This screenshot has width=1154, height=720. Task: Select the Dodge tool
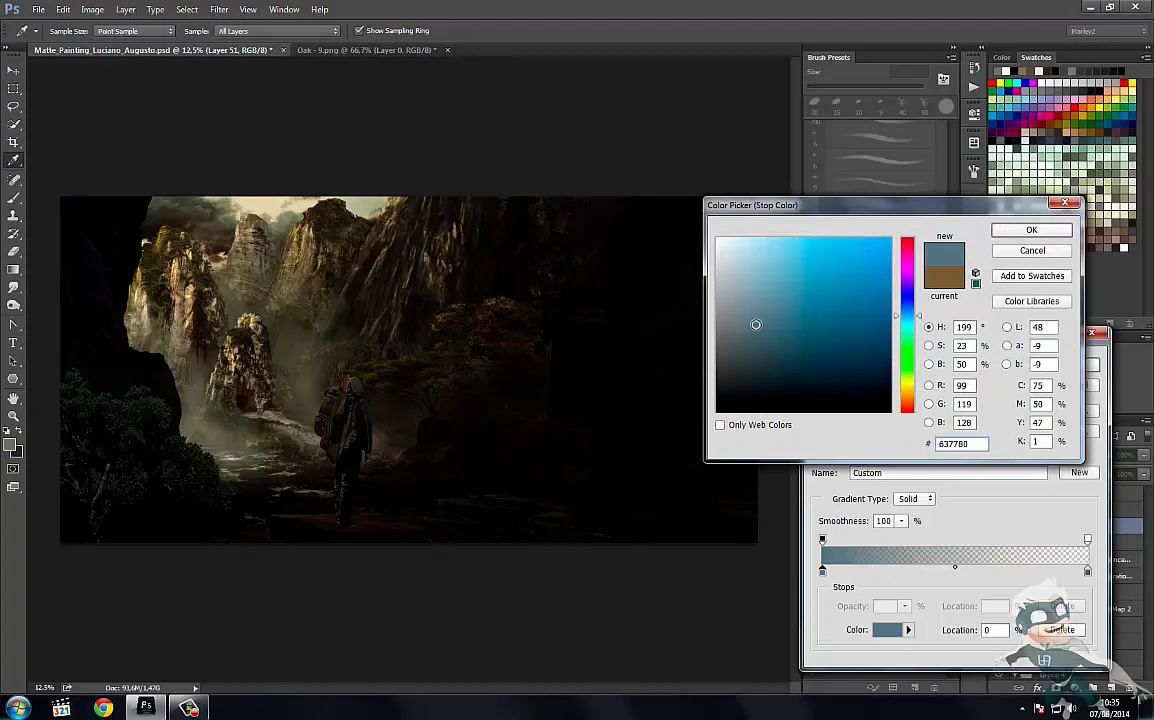coord(13,305)
